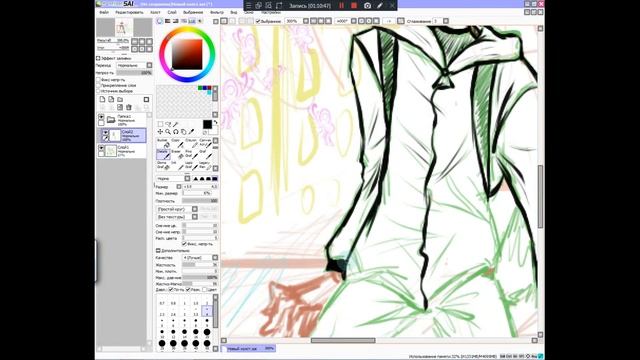The width and height of the screenshot is (640, 360).
Task: Open the Фильтр menu
Action: (217, 13)
